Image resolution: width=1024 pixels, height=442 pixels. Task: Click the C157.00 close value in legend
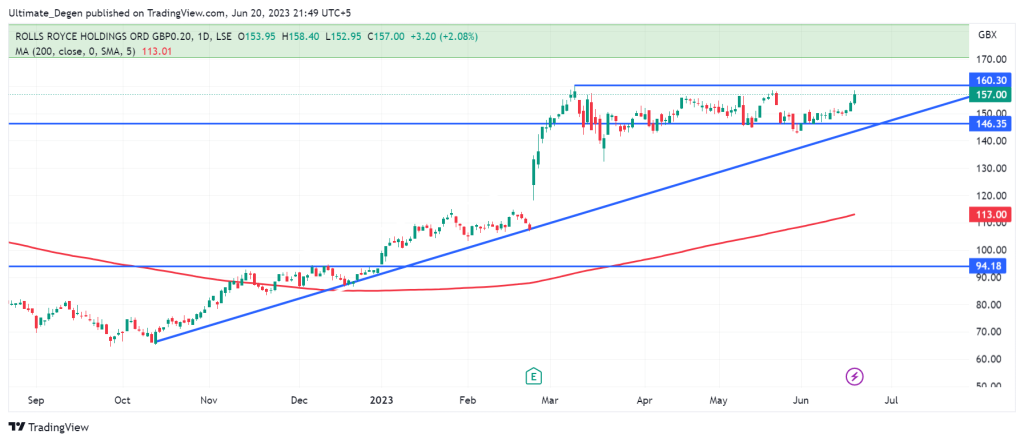coord(386,37)
